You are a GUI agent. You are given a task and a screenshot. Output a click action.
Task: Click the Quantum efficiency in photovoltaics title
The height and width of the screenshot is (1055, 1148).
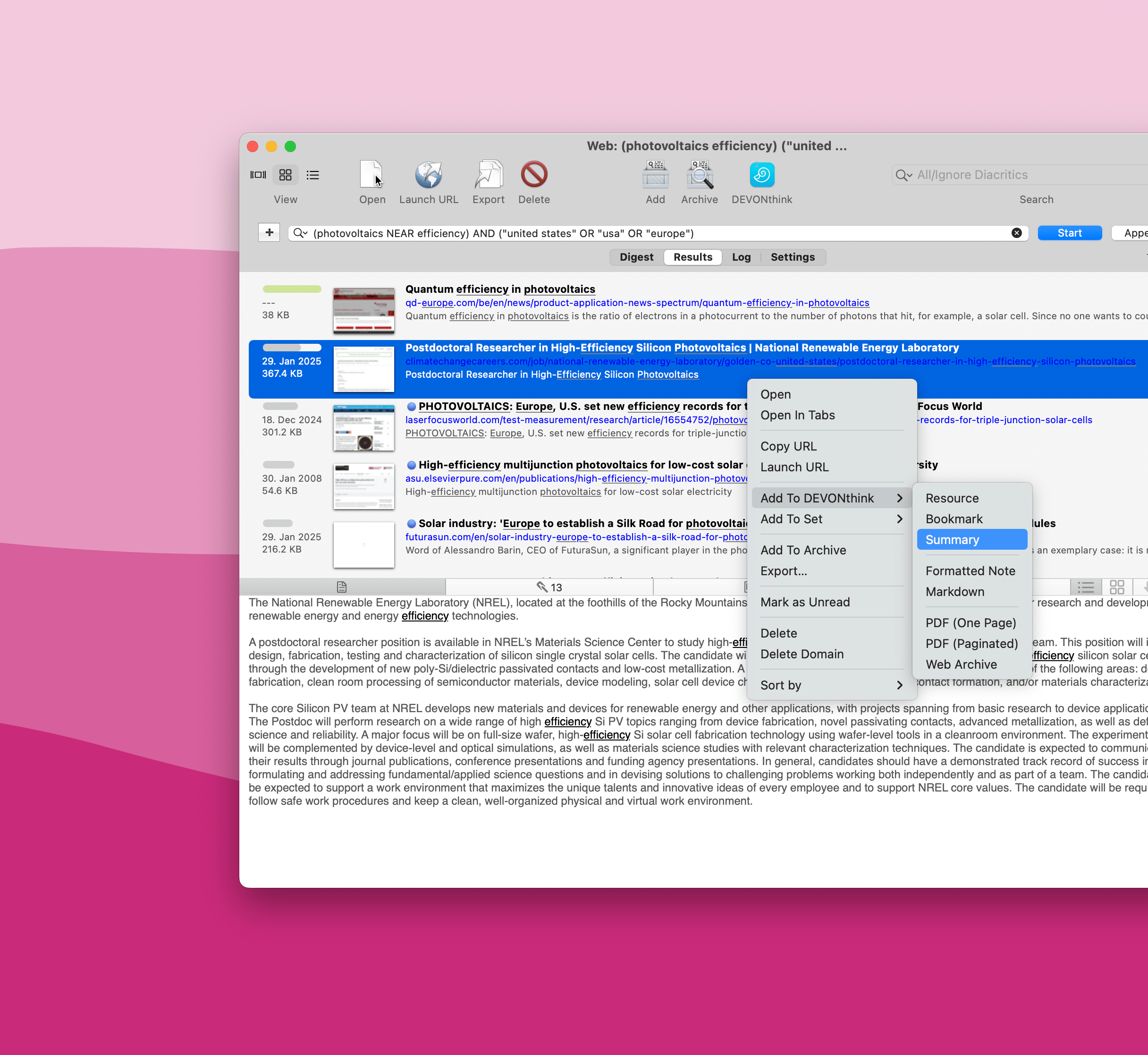point(500,289)
